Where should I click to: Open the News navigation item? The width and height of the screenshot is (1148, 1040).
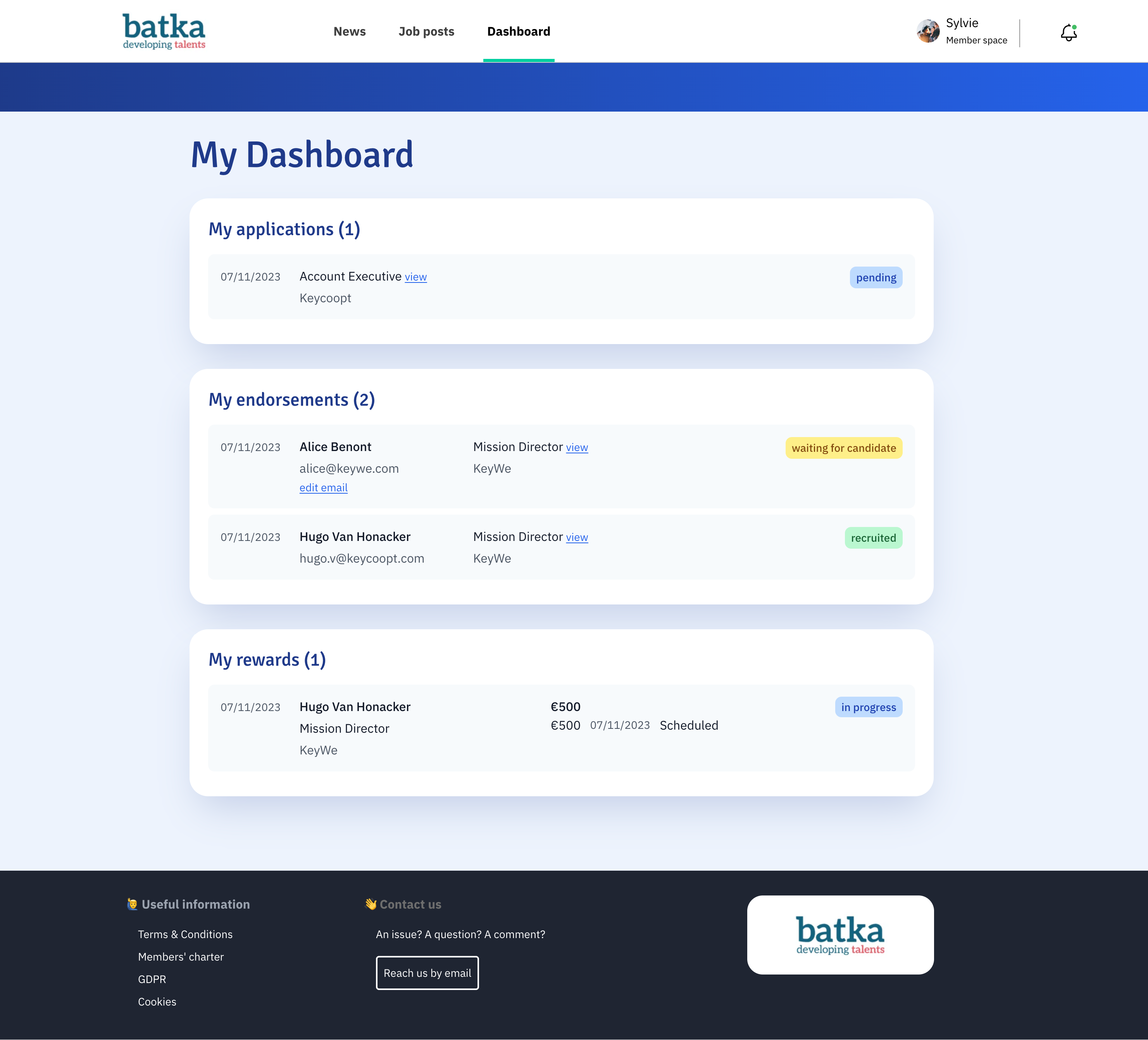349,31
